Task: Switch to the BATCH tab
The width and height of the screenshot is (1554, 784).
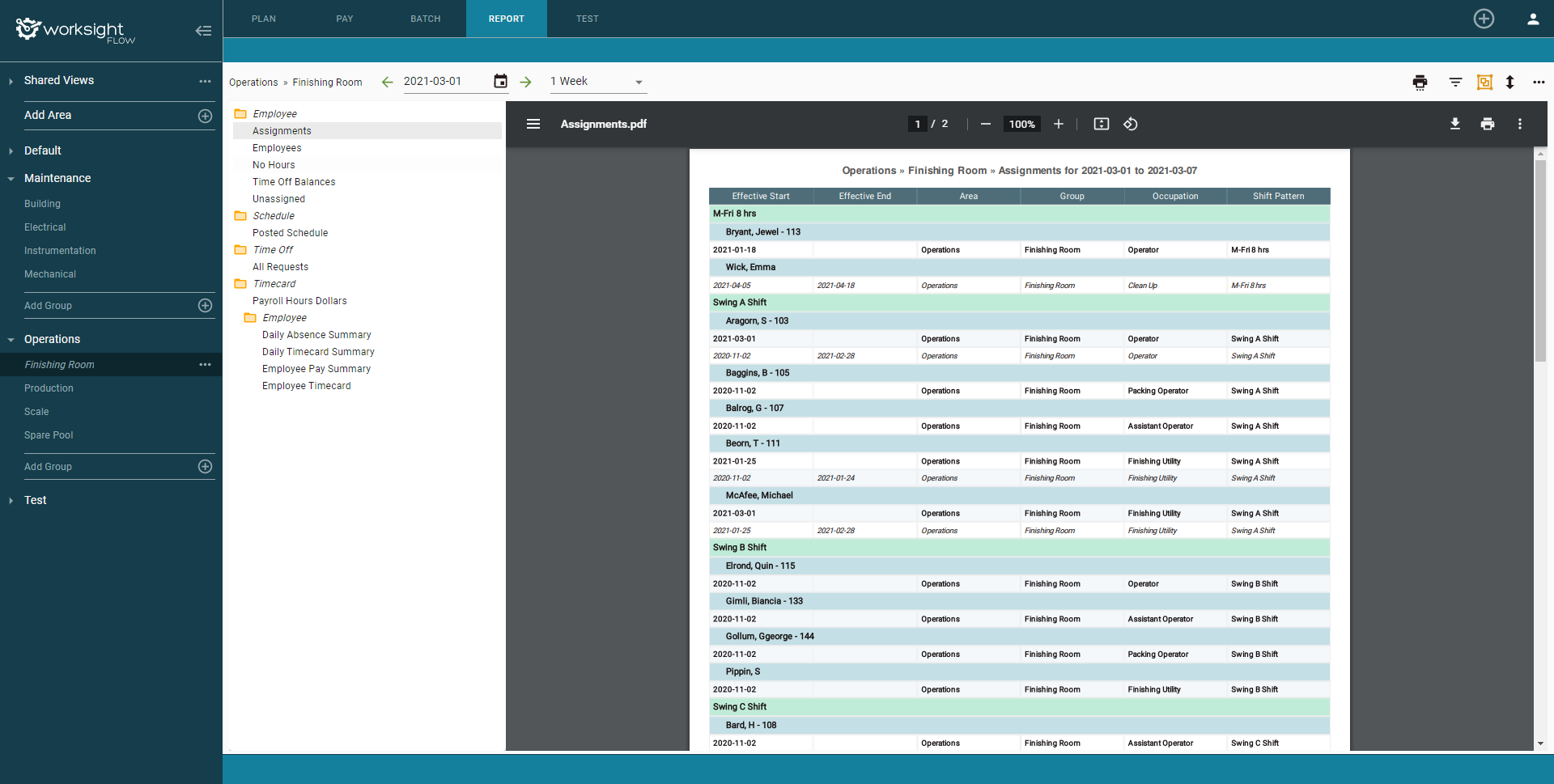Action: coord(425,19)
